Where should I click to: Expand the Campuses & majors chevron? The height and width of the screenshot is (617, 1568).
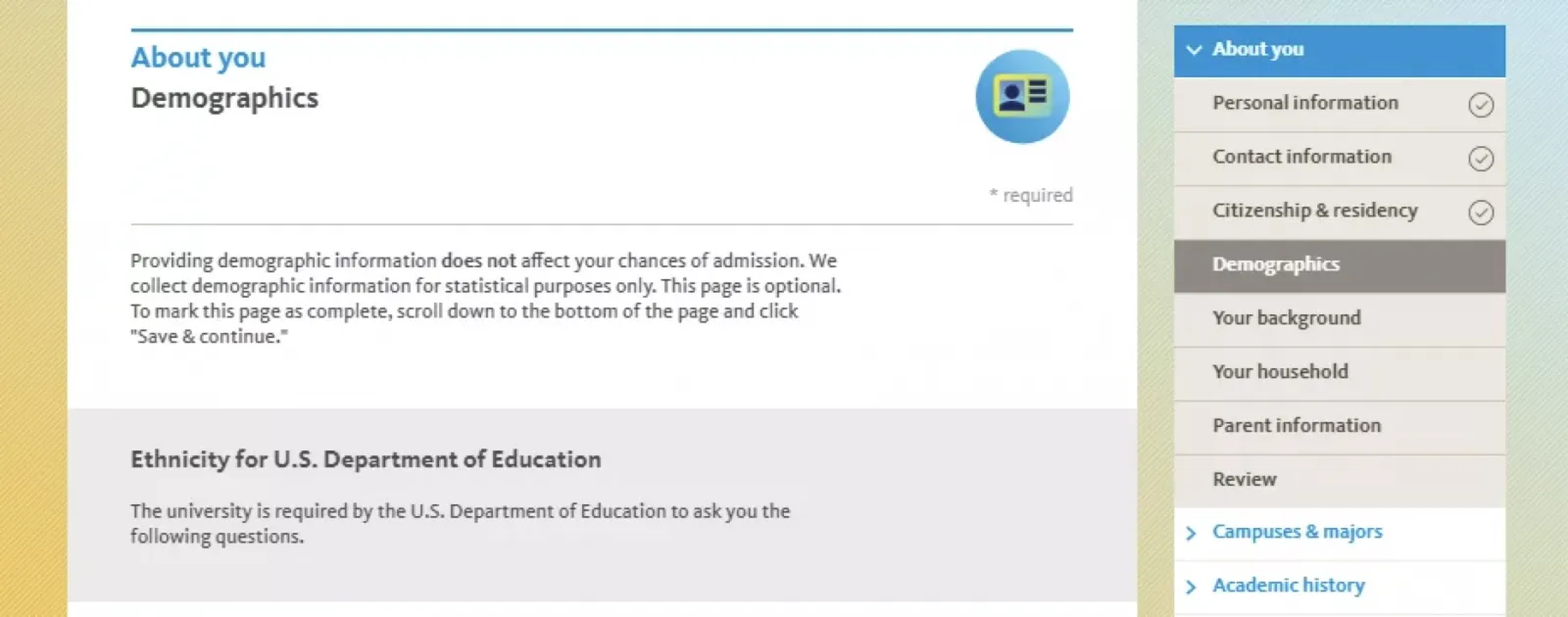[1191, 533]
